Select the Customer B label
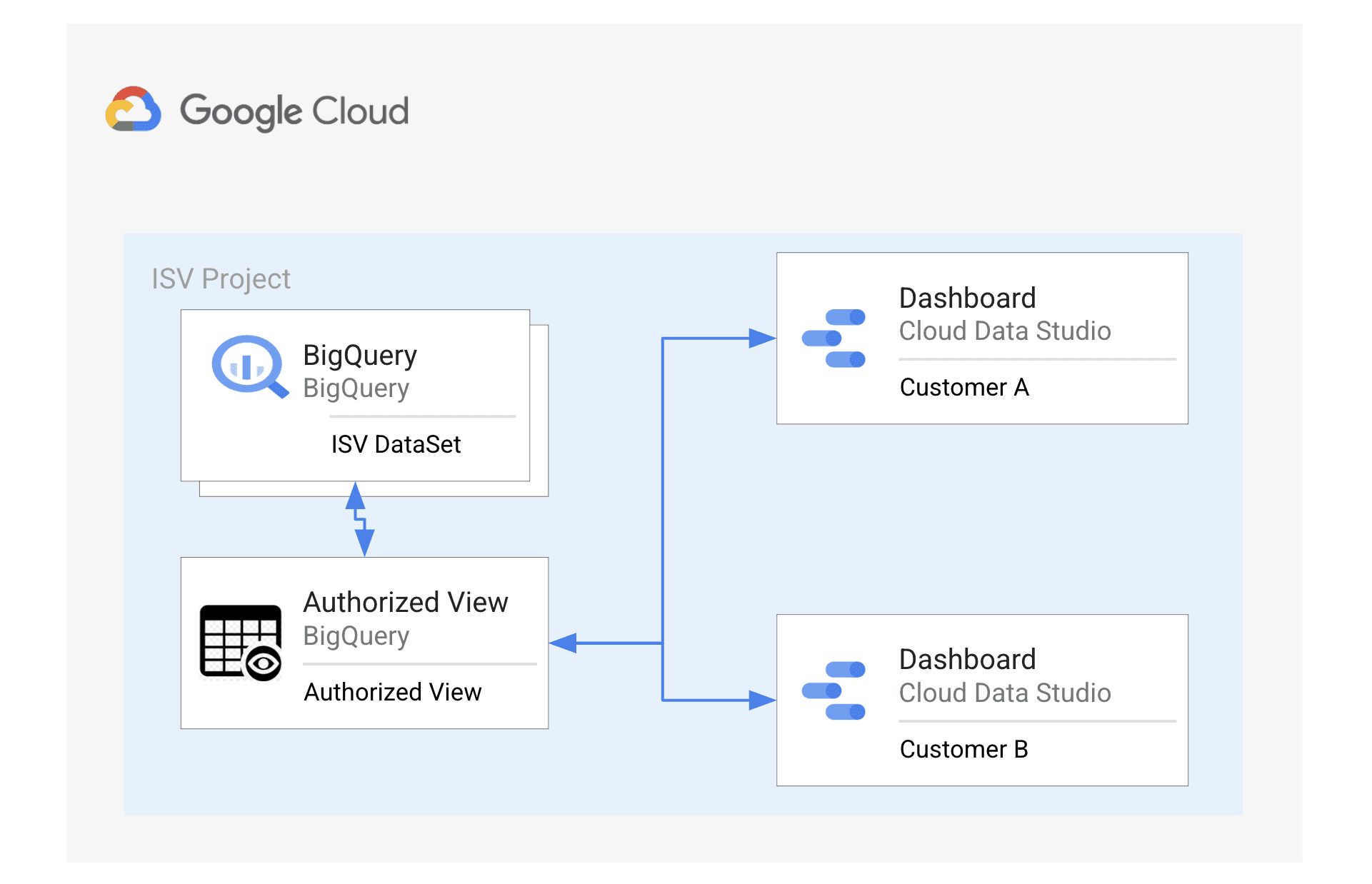Screen dimensions: 1372x884 pos(963,749)
